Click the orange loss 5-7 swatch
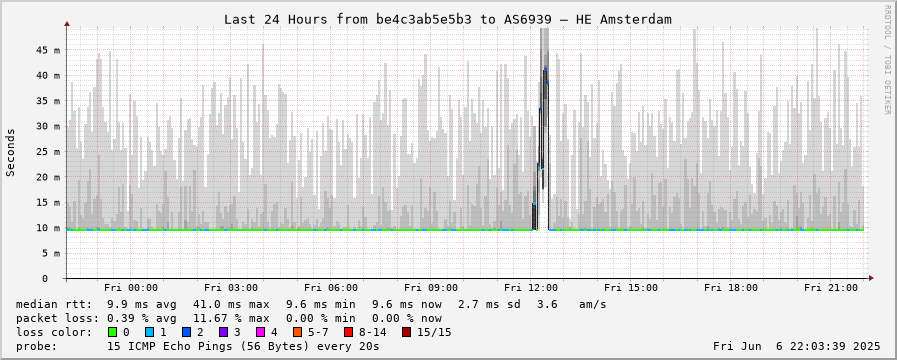Screen dimensions: 897x360 [297, 332]
